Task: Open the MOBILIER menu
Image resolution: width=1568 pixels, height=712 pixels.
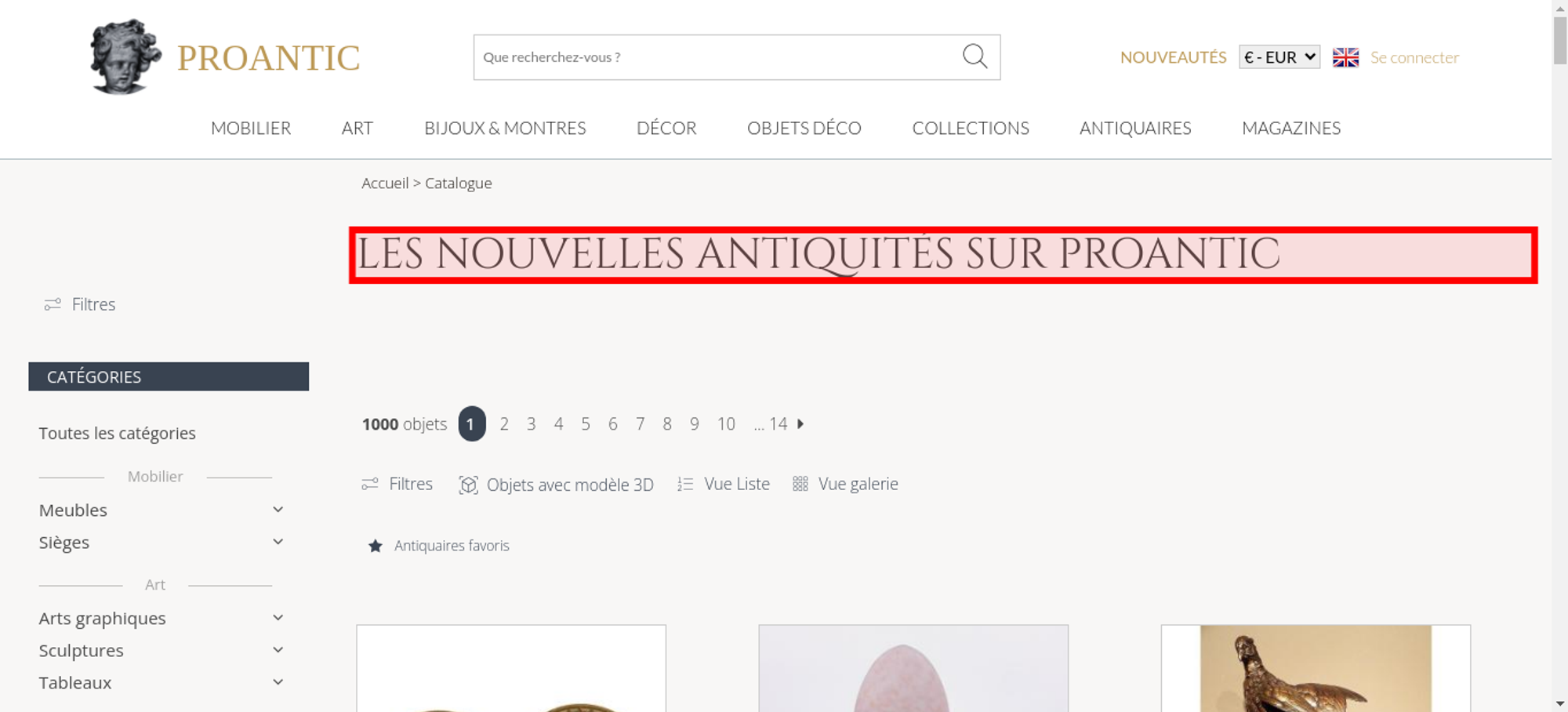Action: click(251, 128)
